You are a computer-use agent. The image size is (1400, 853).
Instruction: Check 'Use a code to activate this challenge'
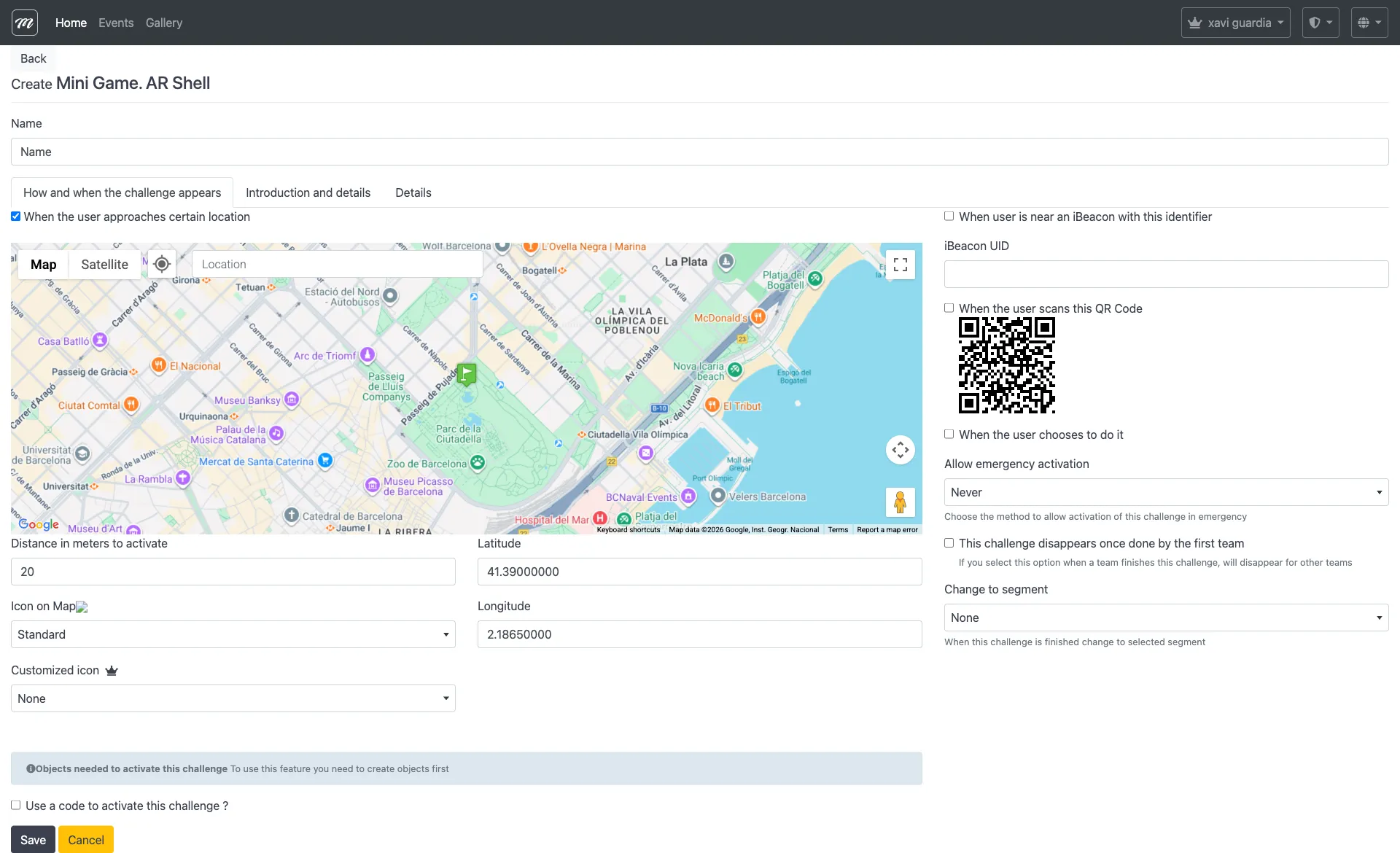pyautogui.click(x=15, y=806)
